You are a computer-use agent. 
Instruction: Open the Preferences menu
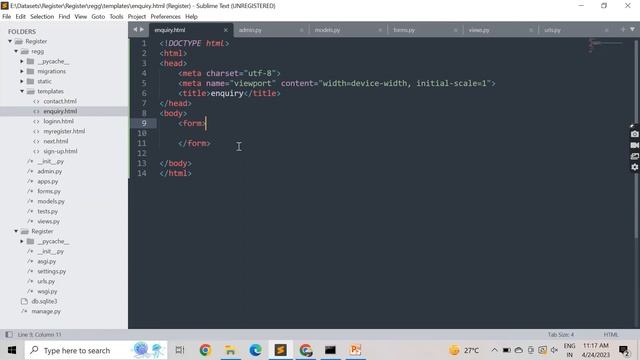pos(165,17)
